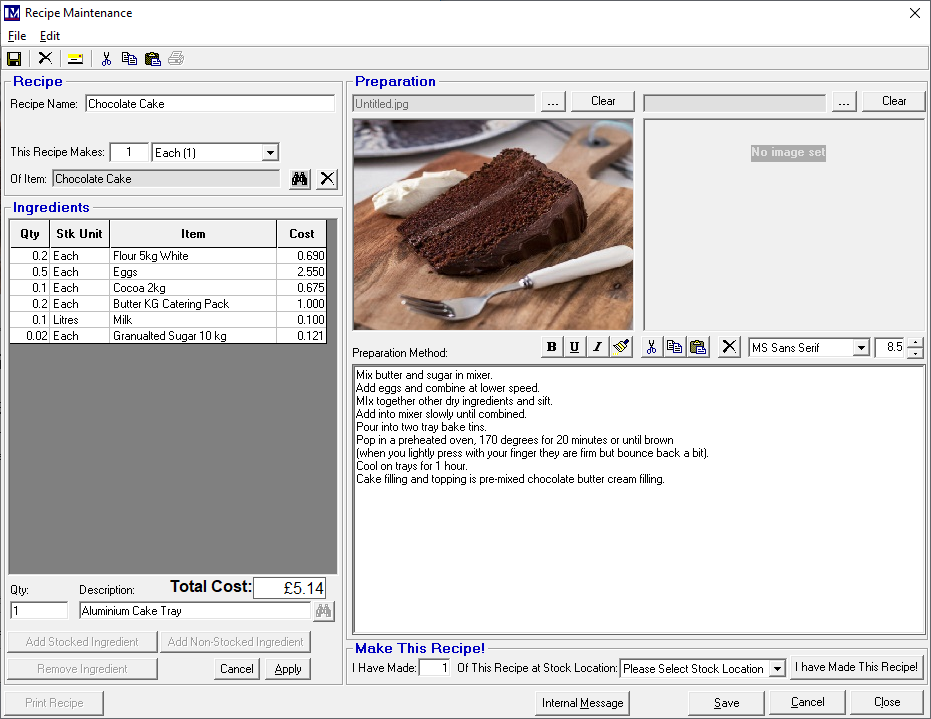Viewport: 931px width, 719px height.
Task: Clear the Of Item field with X icon
Action: 327,179
